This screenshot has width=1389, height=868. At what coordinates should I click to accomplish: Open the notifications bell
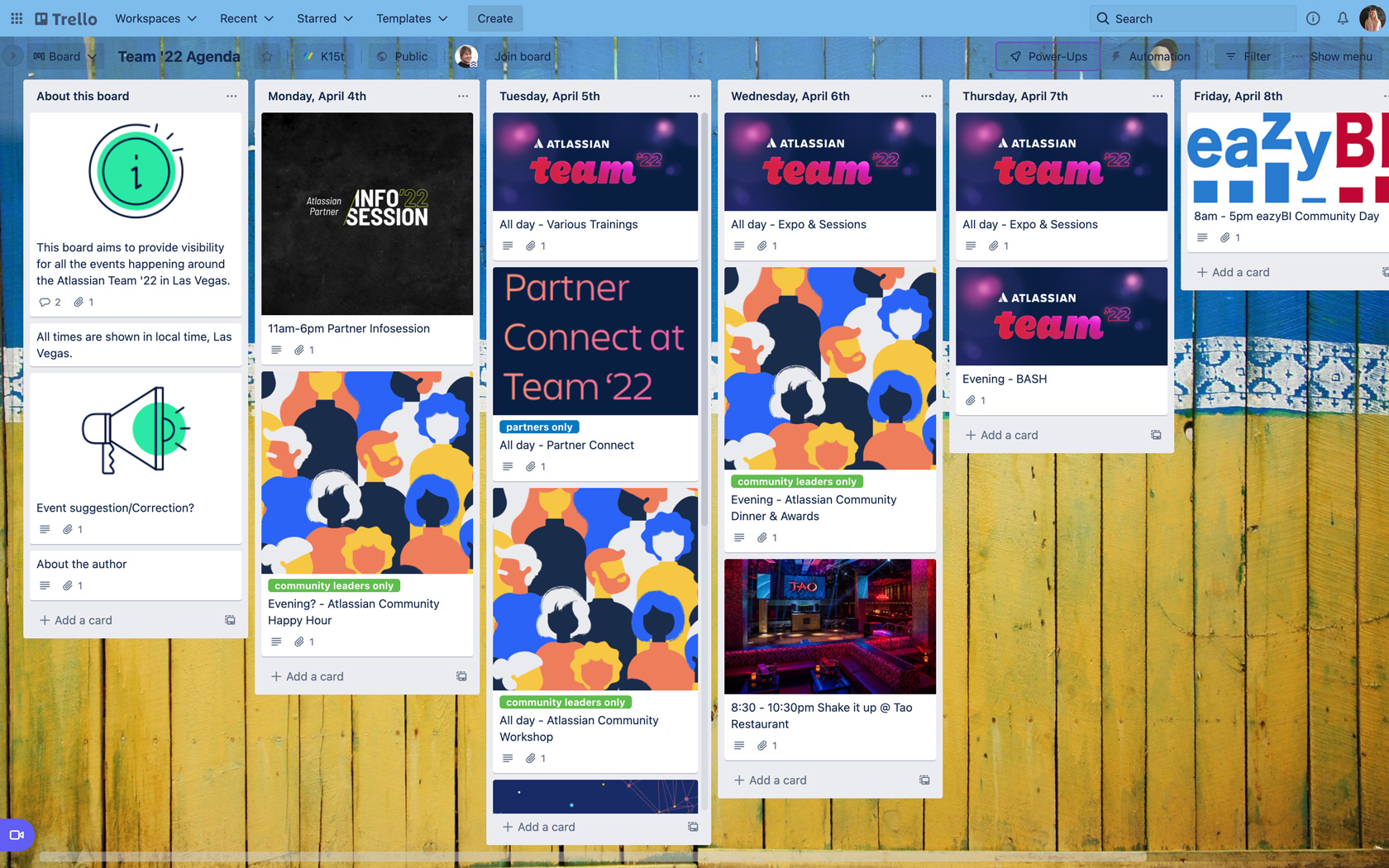pos(1343,18)
